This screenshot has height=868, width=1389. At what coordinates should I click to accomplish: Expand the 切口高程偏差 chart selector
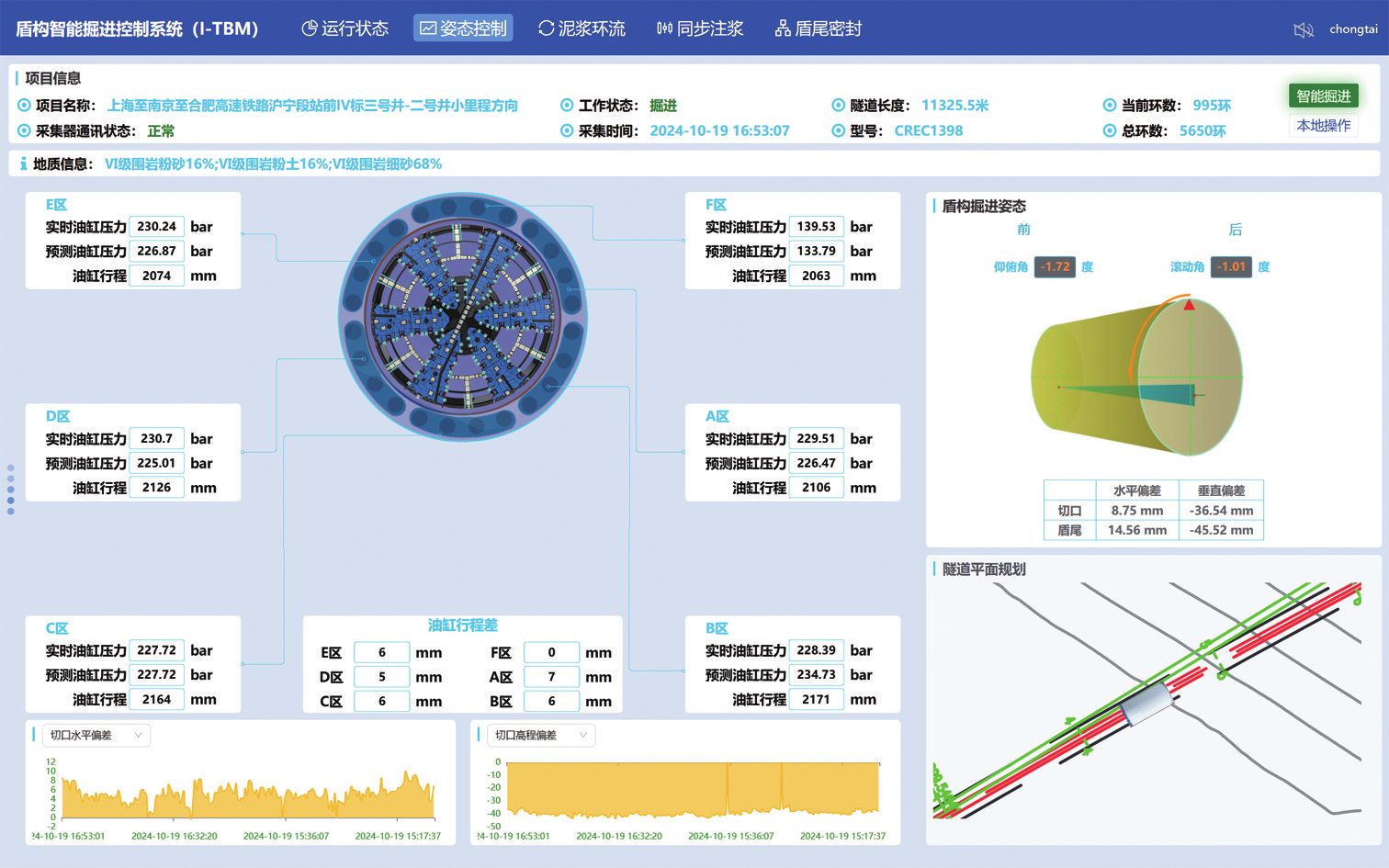pos(540,735)
